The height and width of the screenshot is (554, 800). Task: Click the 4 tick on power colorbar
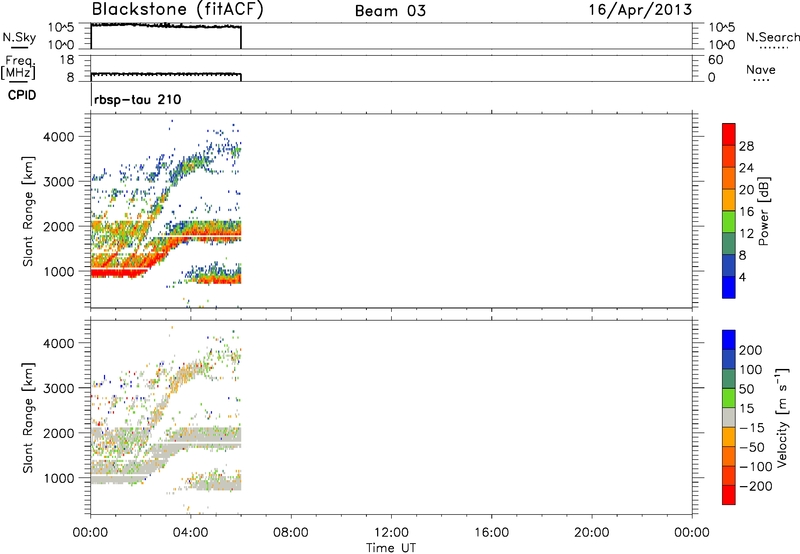742,277
